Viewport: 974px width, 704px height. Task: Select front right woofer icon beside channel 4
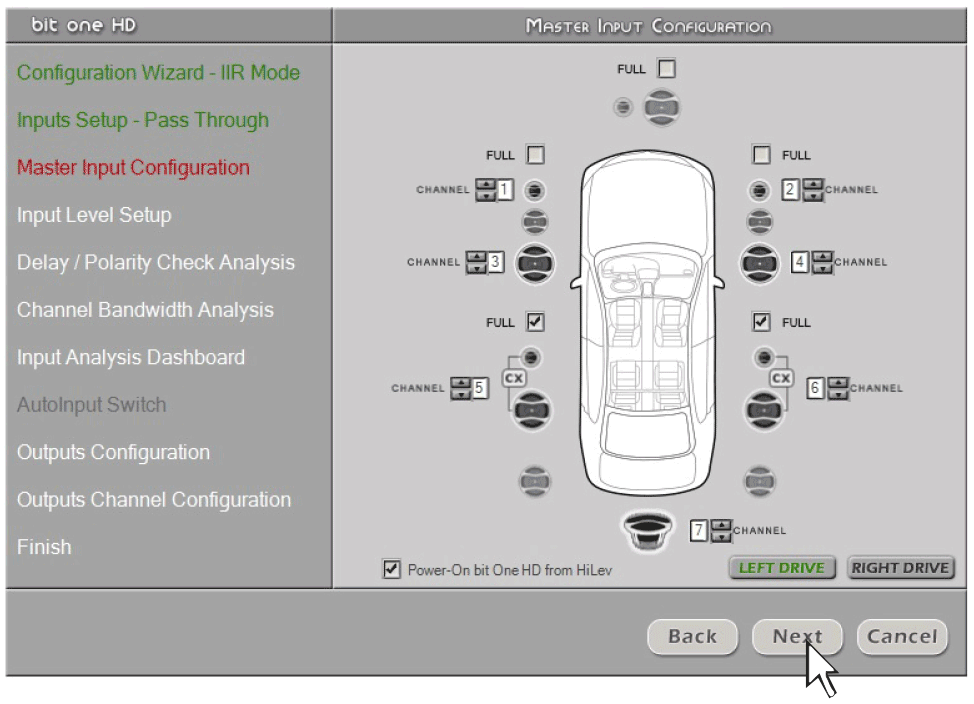(x=758, y=263)
